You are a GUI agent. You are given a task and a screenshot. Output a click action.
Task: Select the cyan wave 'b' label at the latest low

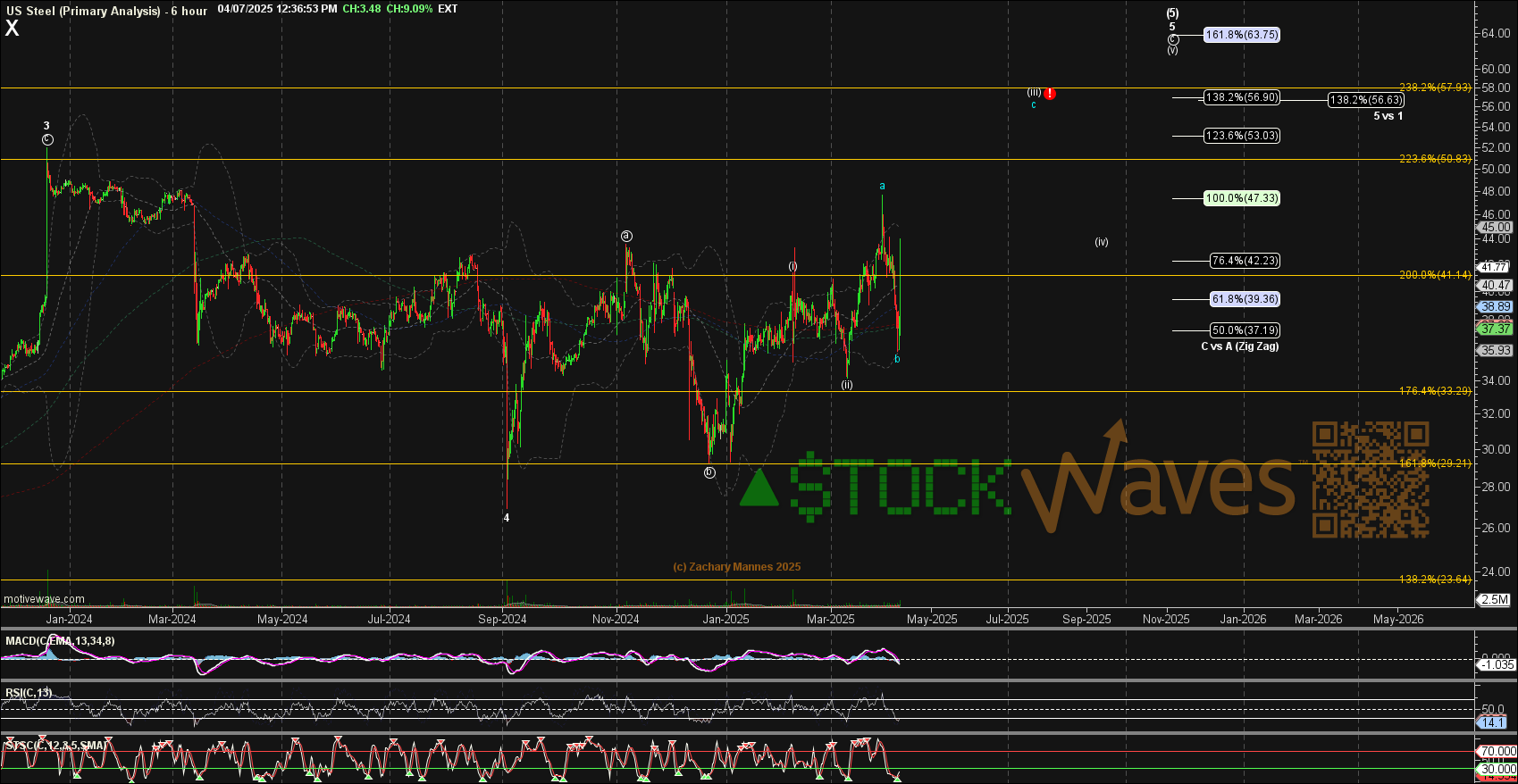897,359
